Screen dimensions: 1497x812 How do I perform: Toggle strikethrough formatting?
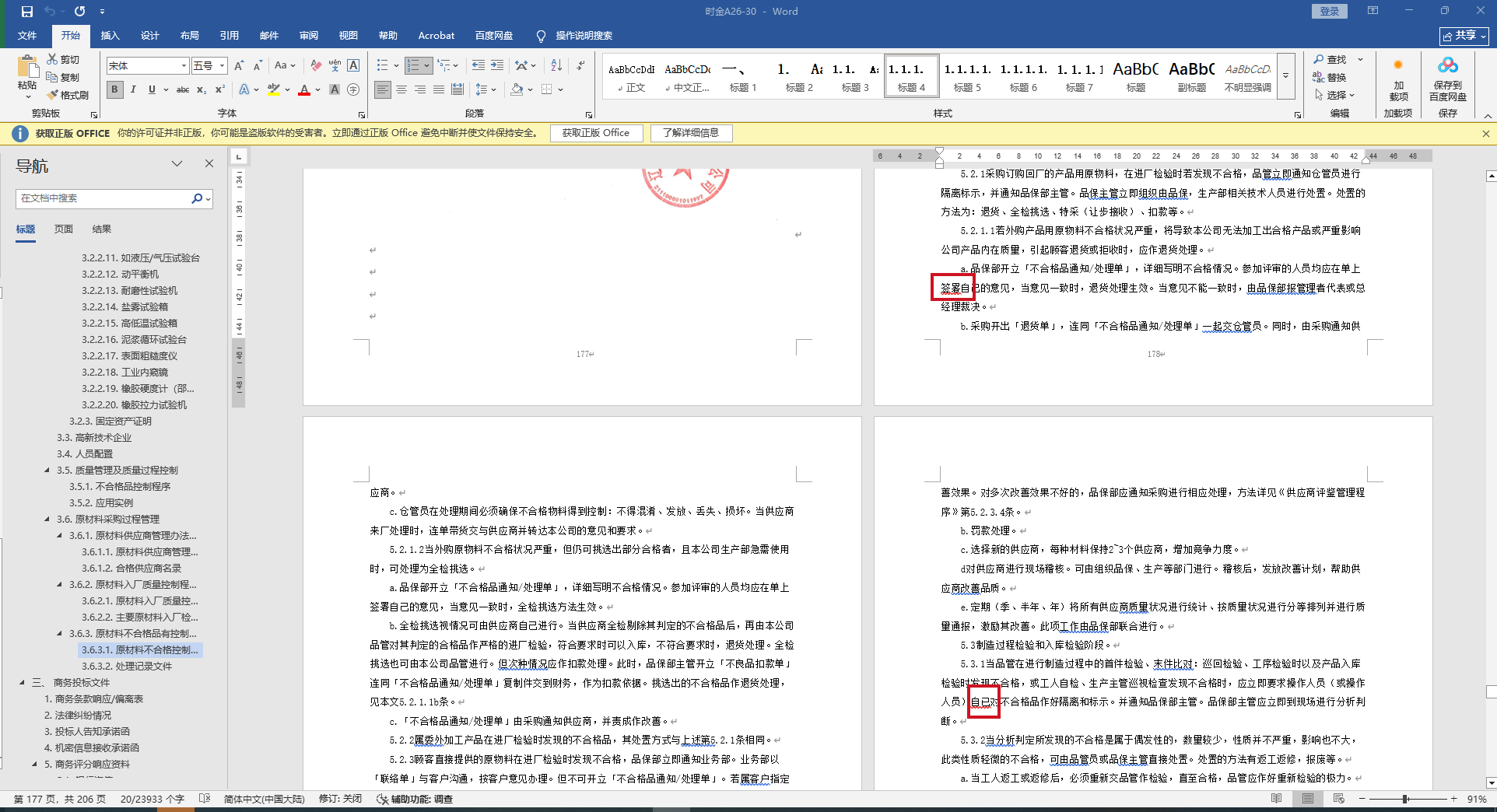point(183,89)
